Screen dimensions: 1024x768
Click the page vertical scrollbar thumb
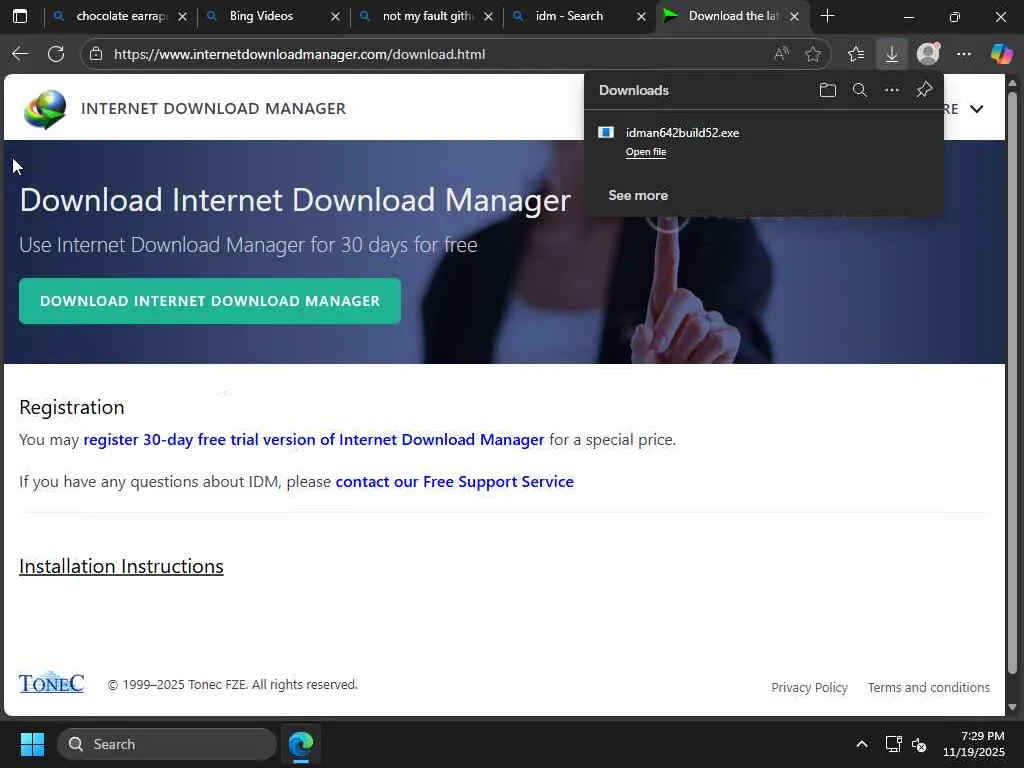point(1012,382)
